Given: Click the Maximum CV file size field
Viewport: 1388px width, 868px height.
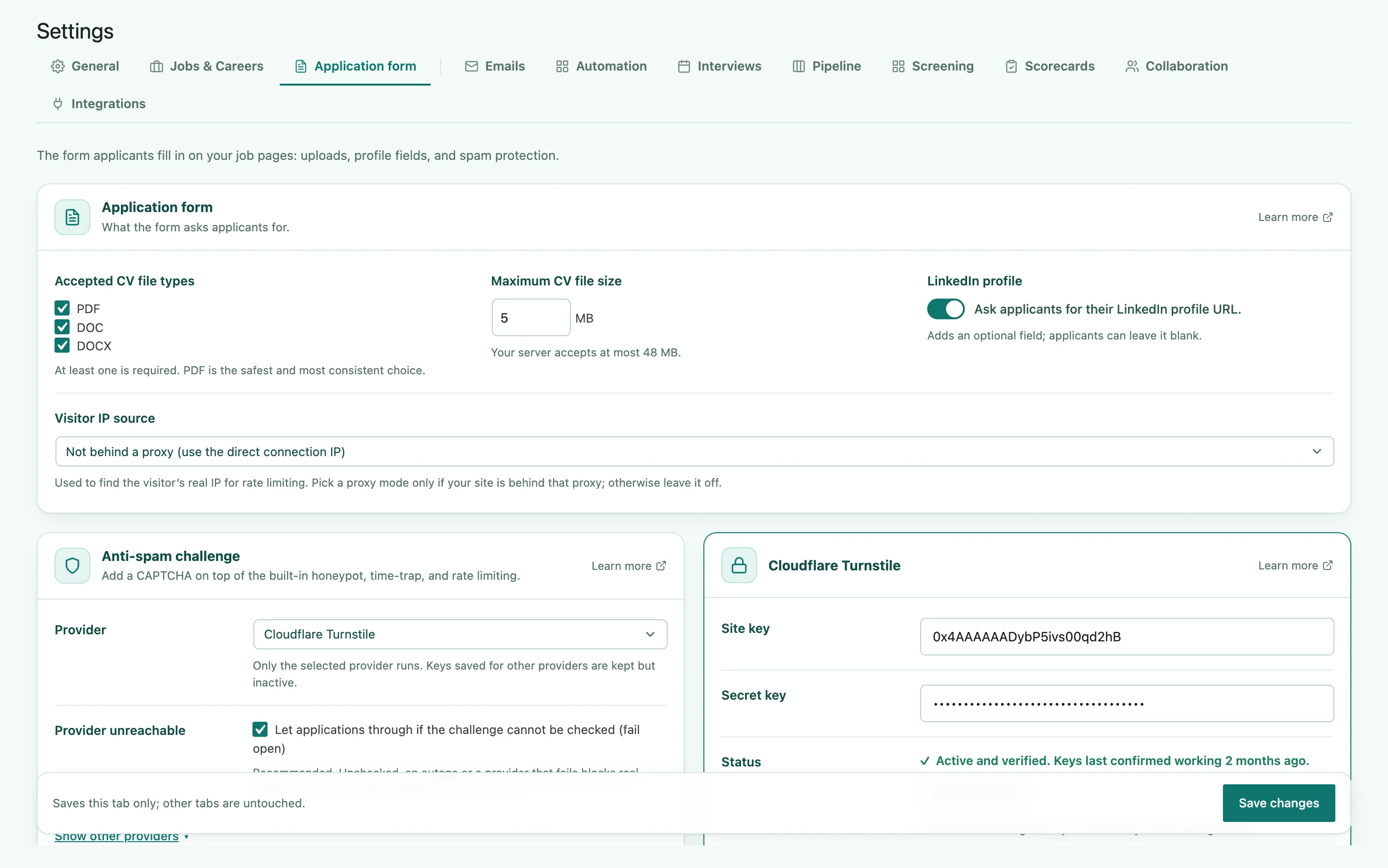Looking at the screenshot, I should pyautogui.click(x=531, y=317).
